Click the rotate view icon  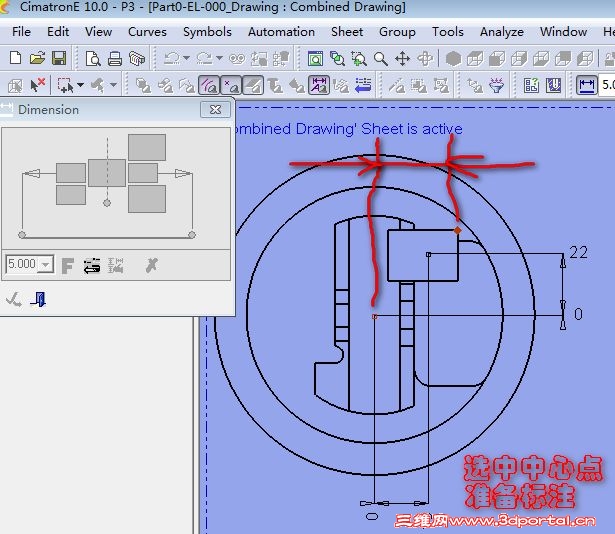click(425, 59)
